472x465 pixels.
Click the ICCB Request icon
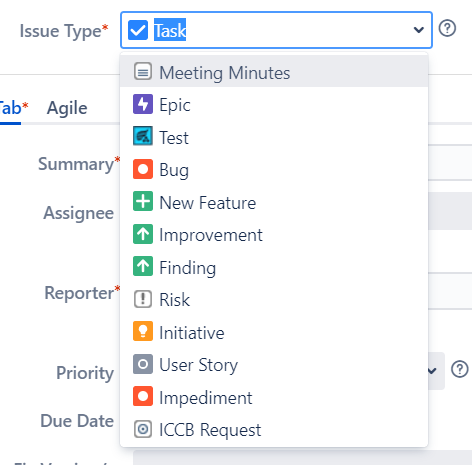143,429
